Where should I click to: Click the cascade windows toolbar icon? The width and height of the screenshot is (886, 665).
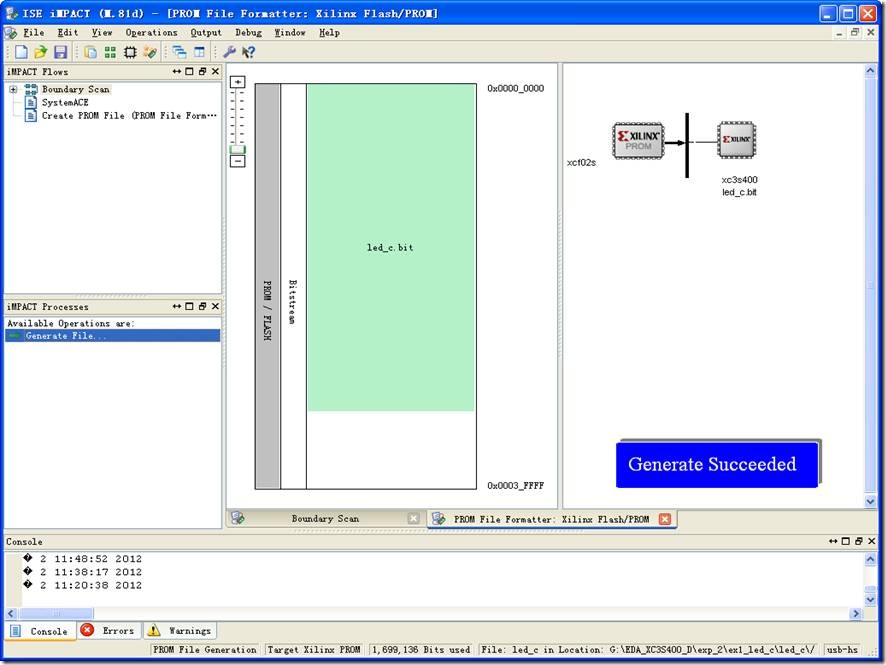[179, 52]
